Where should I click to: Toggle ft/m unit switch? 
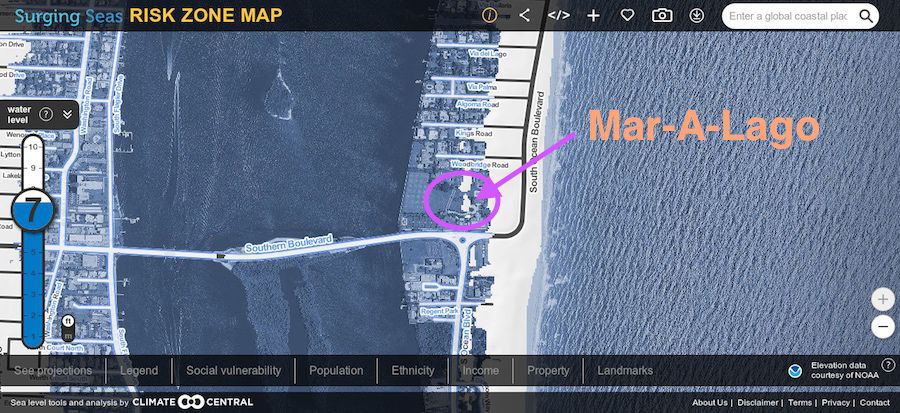click(x=68, y=328)
